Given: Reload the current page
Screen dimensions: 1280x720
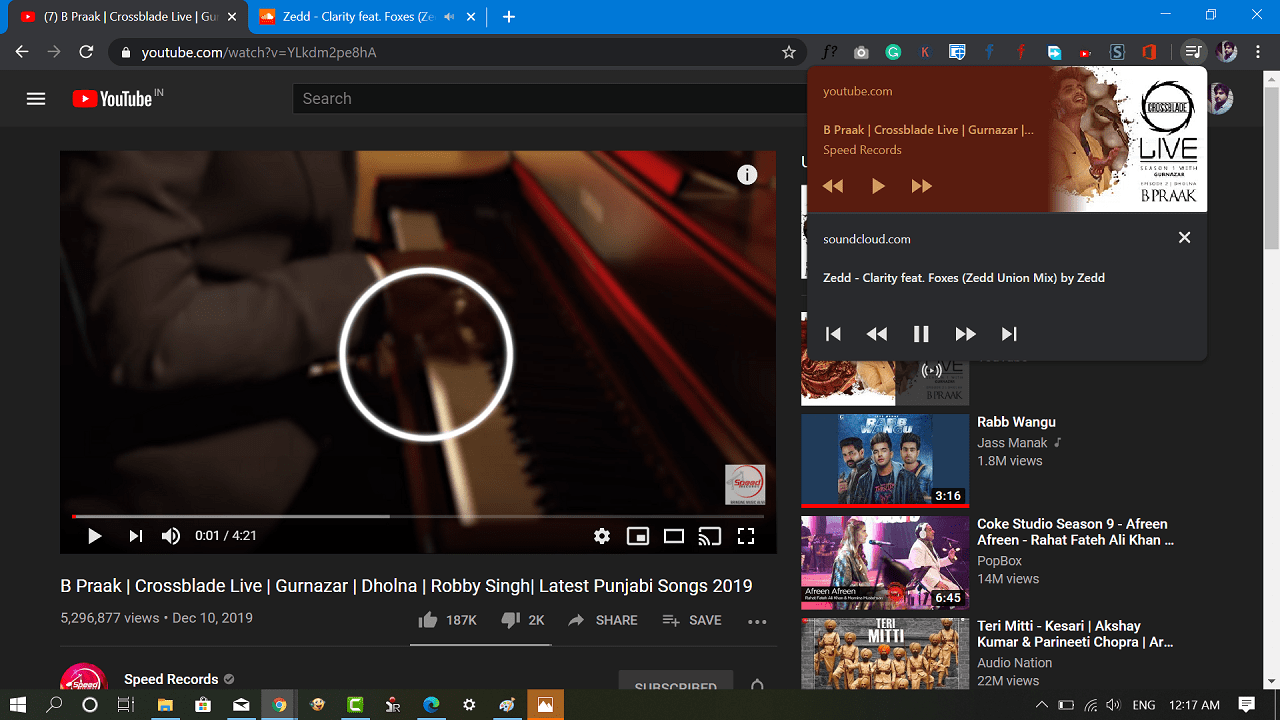Looking at the screenshot, I should [86, 52].
